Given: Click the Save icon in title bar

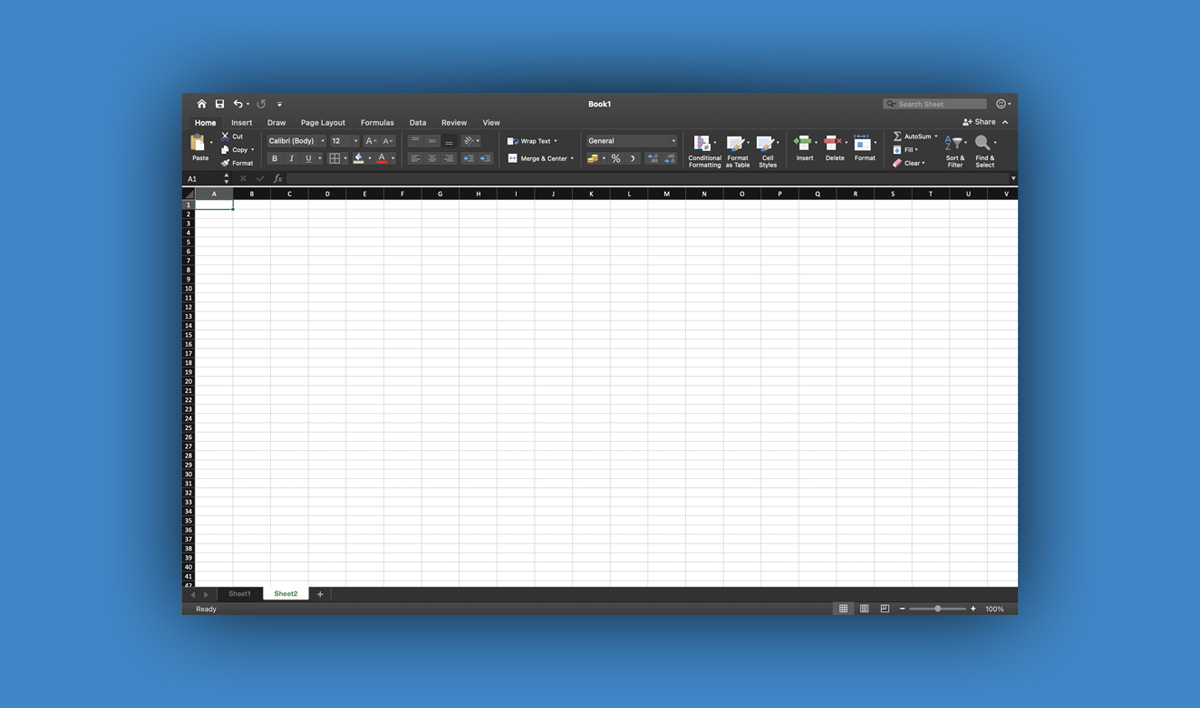Looking at the screenshot, I should pos(220,104).
